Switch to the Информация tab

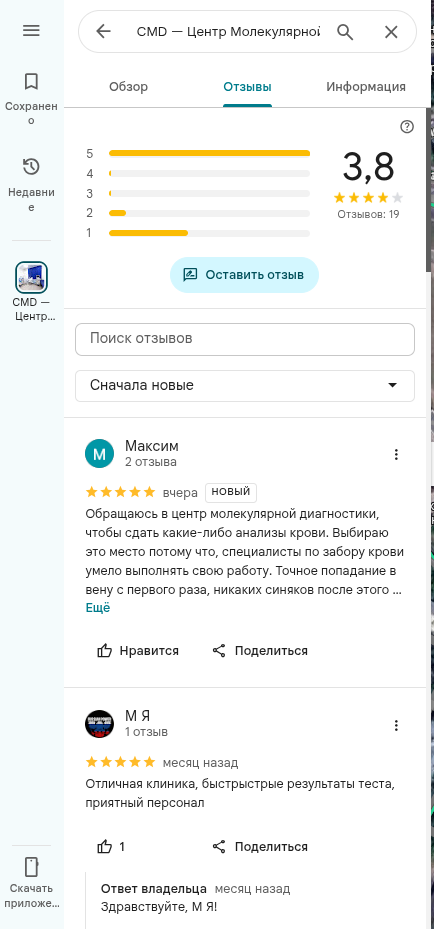pyautogui.click(x=366, y=87)
